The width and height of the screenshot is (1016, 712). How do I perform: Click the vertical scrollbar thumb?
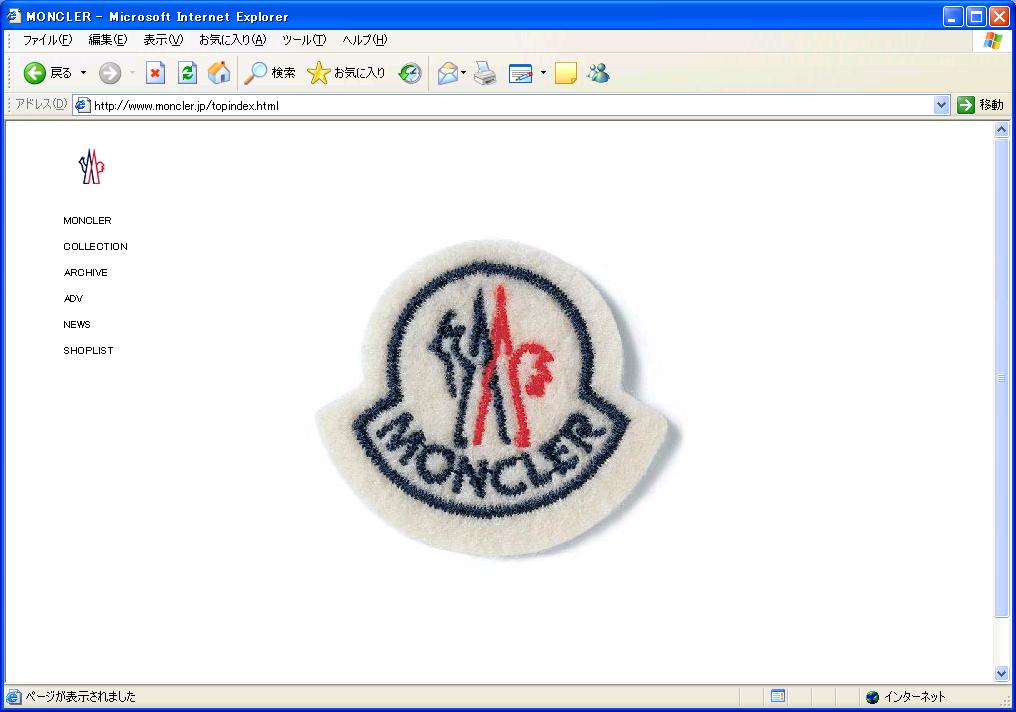coord(1001,378)
